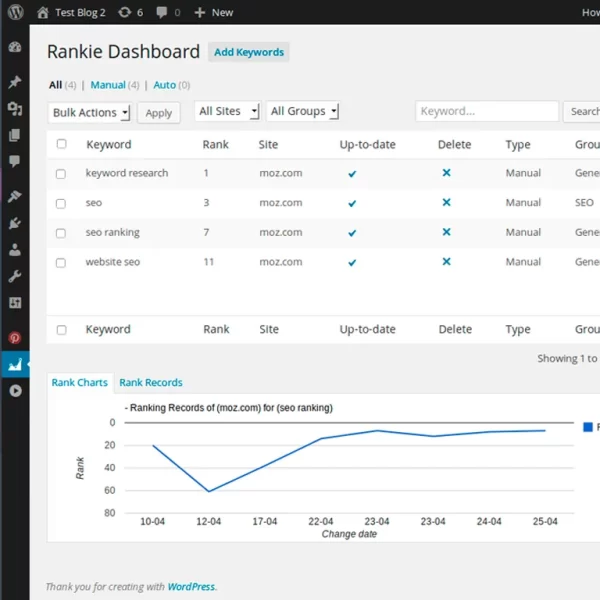Sort by Site header column
The height and width of the screenshot is (600, 600).
[268, 145]
